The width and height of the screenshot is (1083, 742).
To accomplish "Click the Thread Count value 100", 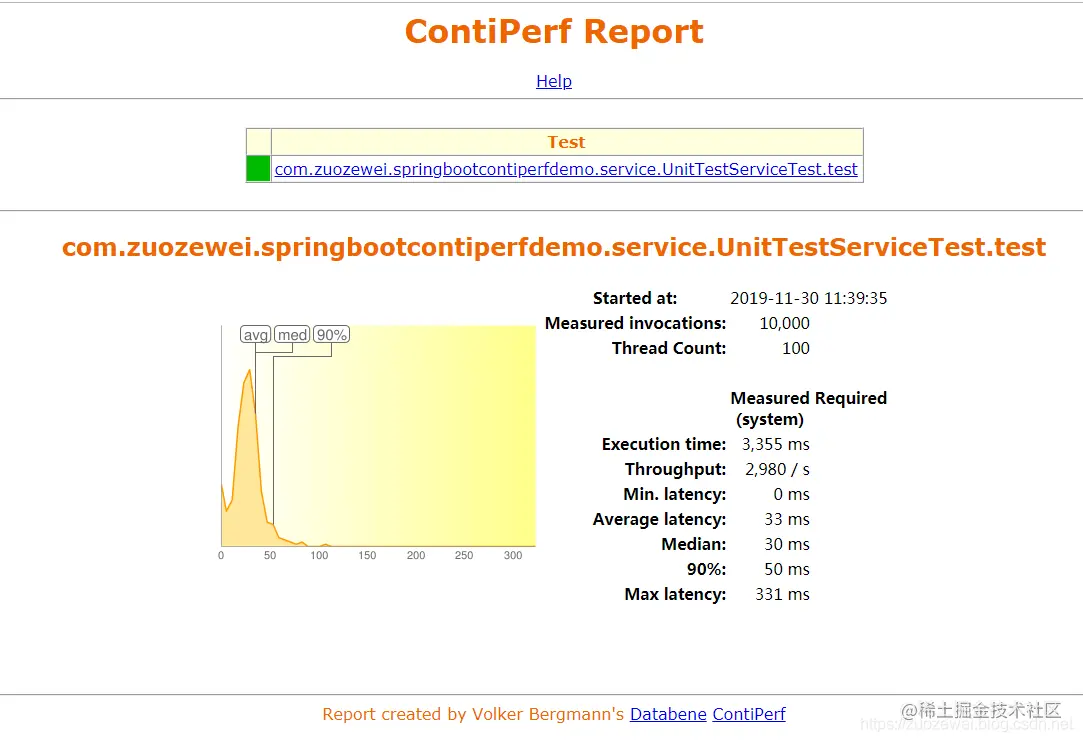I will point(796,348).
